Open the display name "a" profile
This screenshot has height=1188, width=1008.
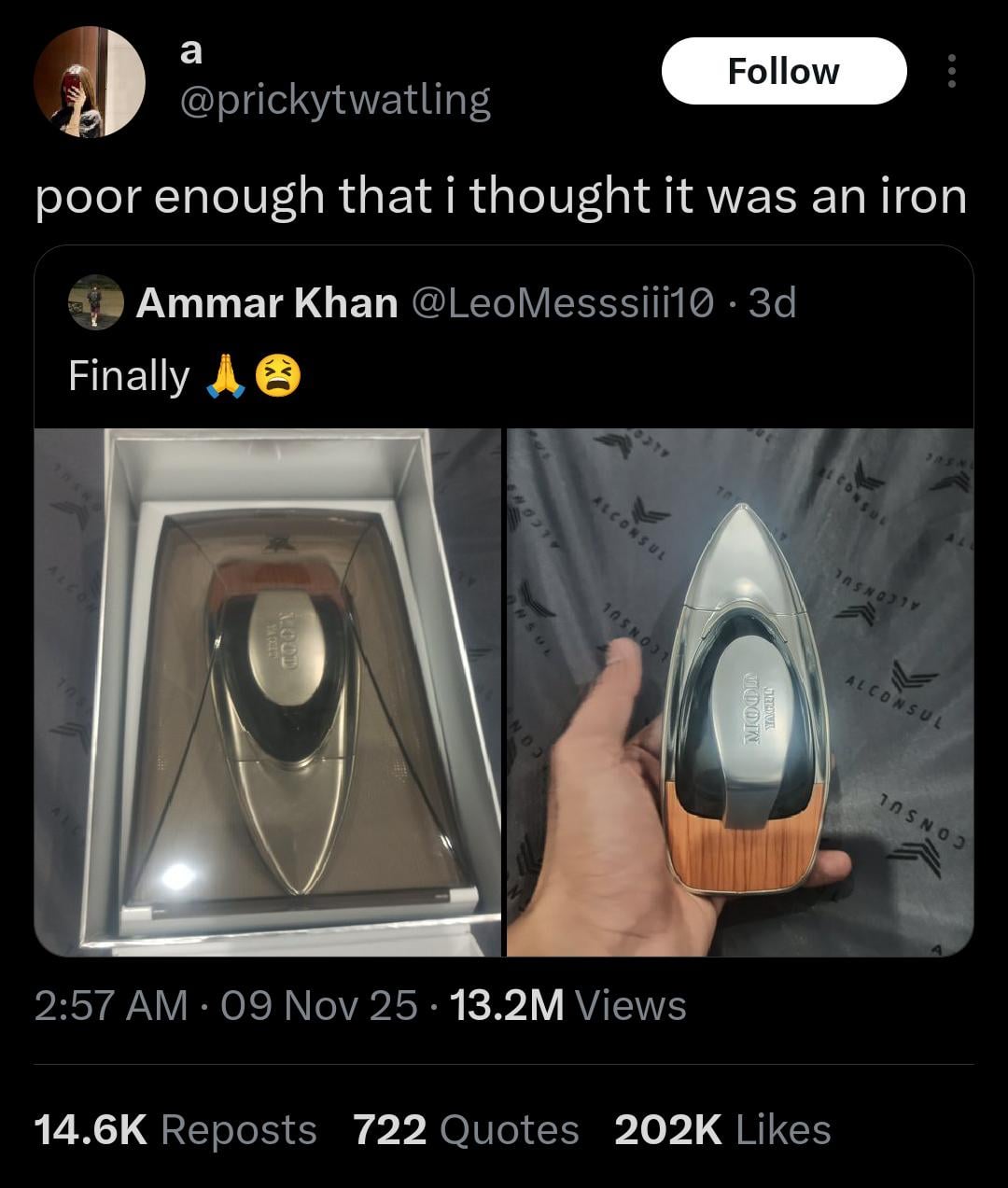pos(189,51)
